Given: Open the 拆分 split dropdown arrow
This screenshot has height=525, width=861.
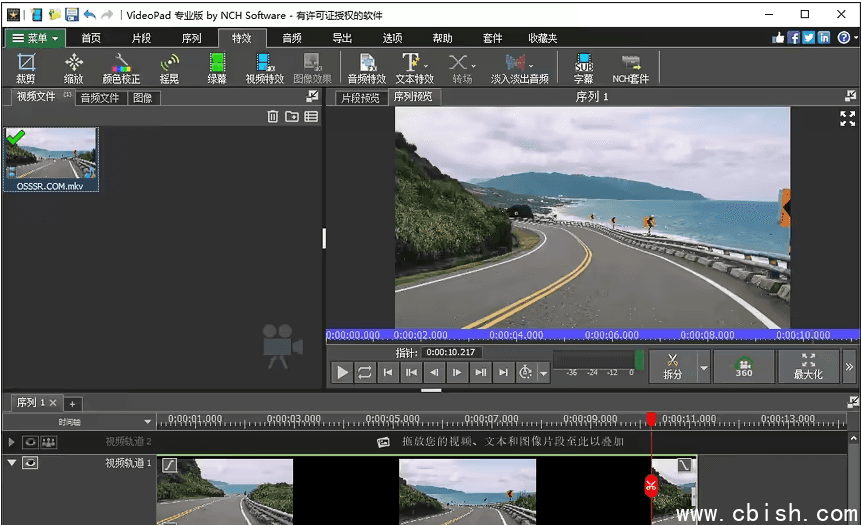Looking at the screenshot, I should point(703,368).
